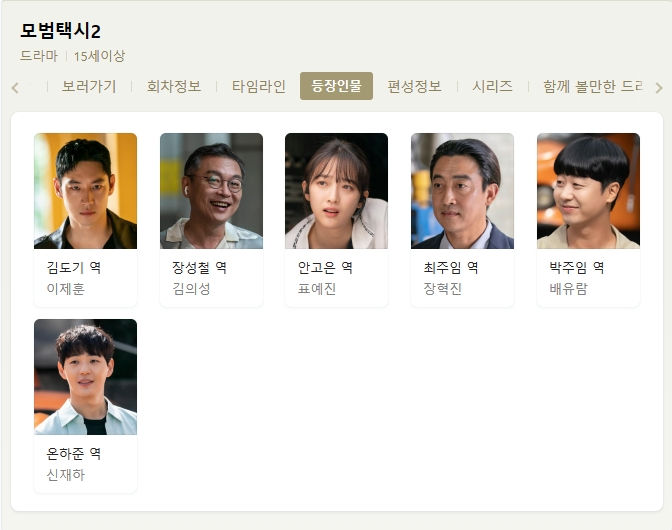The width and height of the screenshot is (672, 530).
Task: Click the right arrow in tab bar
Action: (x=659, y=88)
